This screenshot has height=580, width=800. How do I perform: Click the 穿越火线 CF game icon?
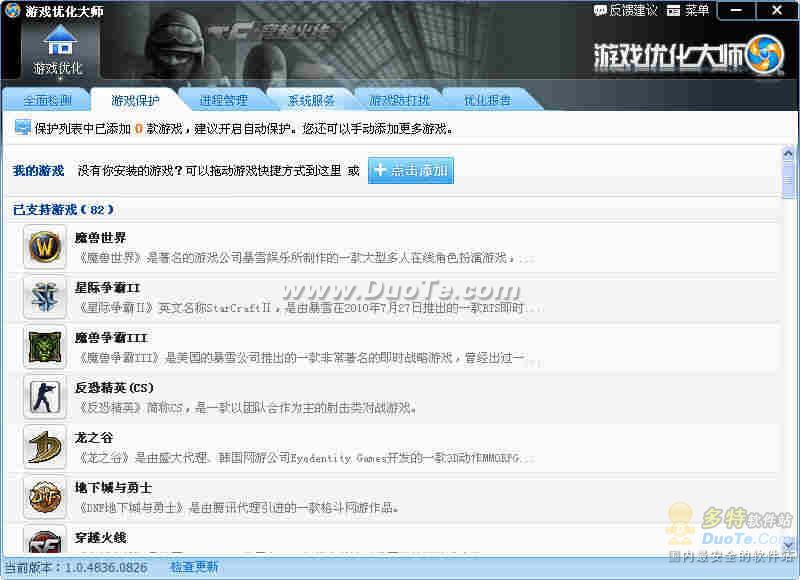[45, 540]
